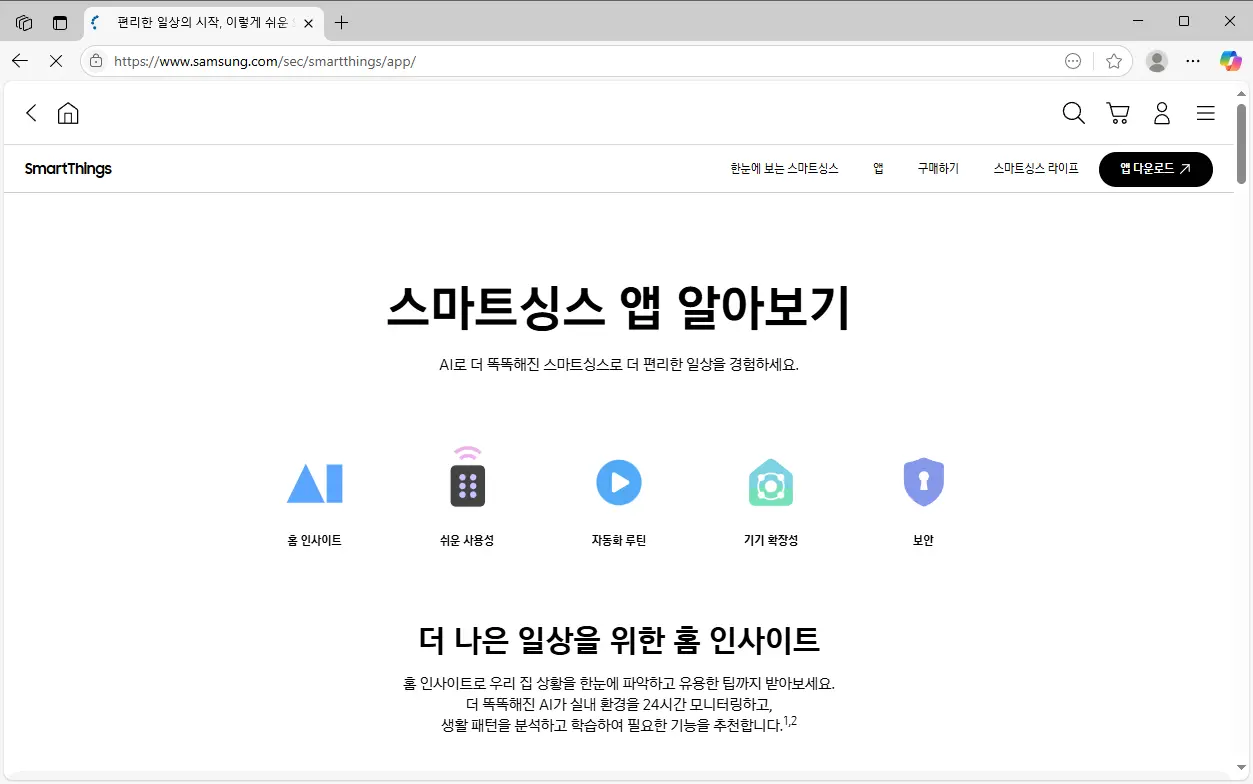Select the 자동화 루틴 play icon
1253x784 pixels.
point(619,483)
